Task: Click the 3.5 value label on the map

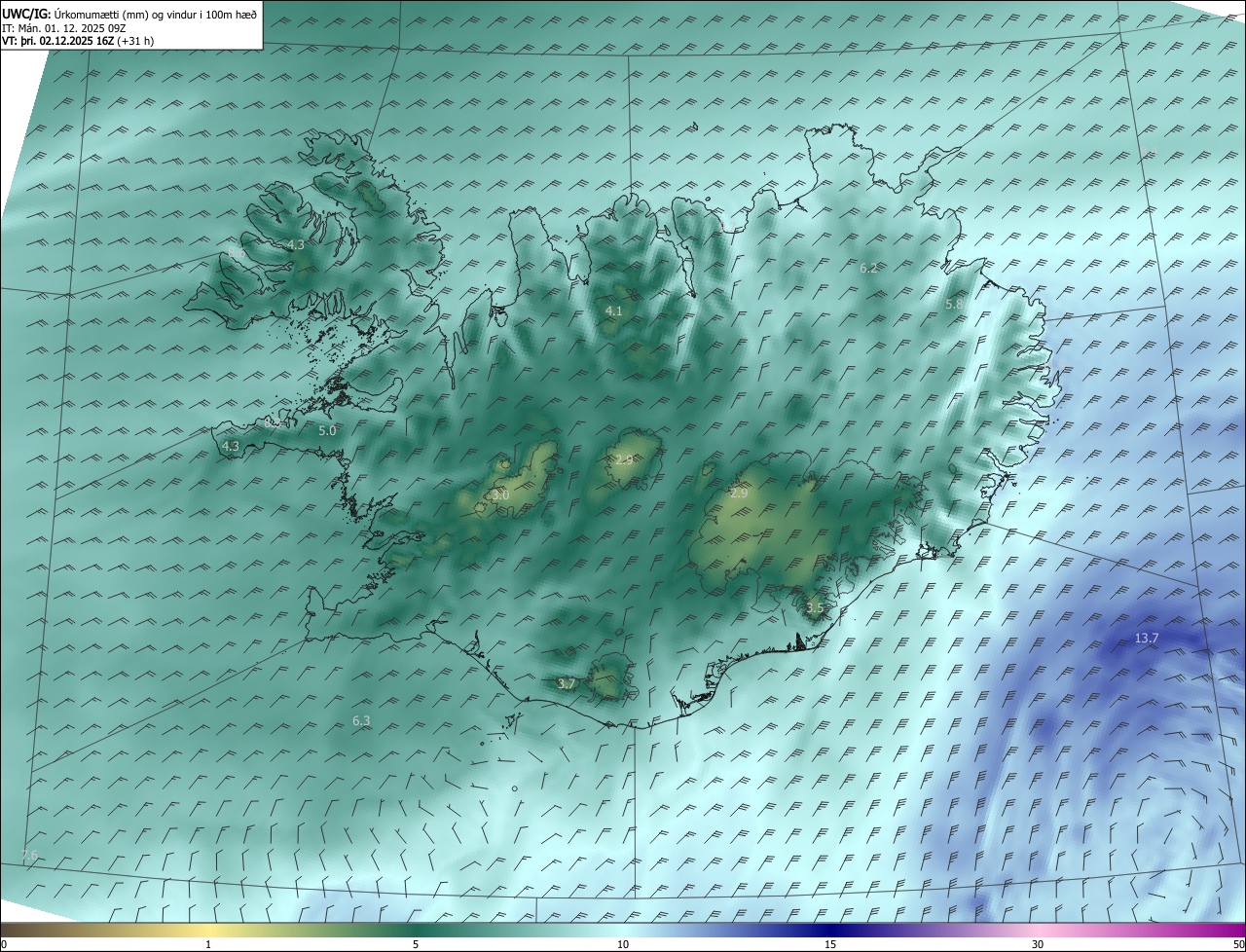Action: pos(815,607)
